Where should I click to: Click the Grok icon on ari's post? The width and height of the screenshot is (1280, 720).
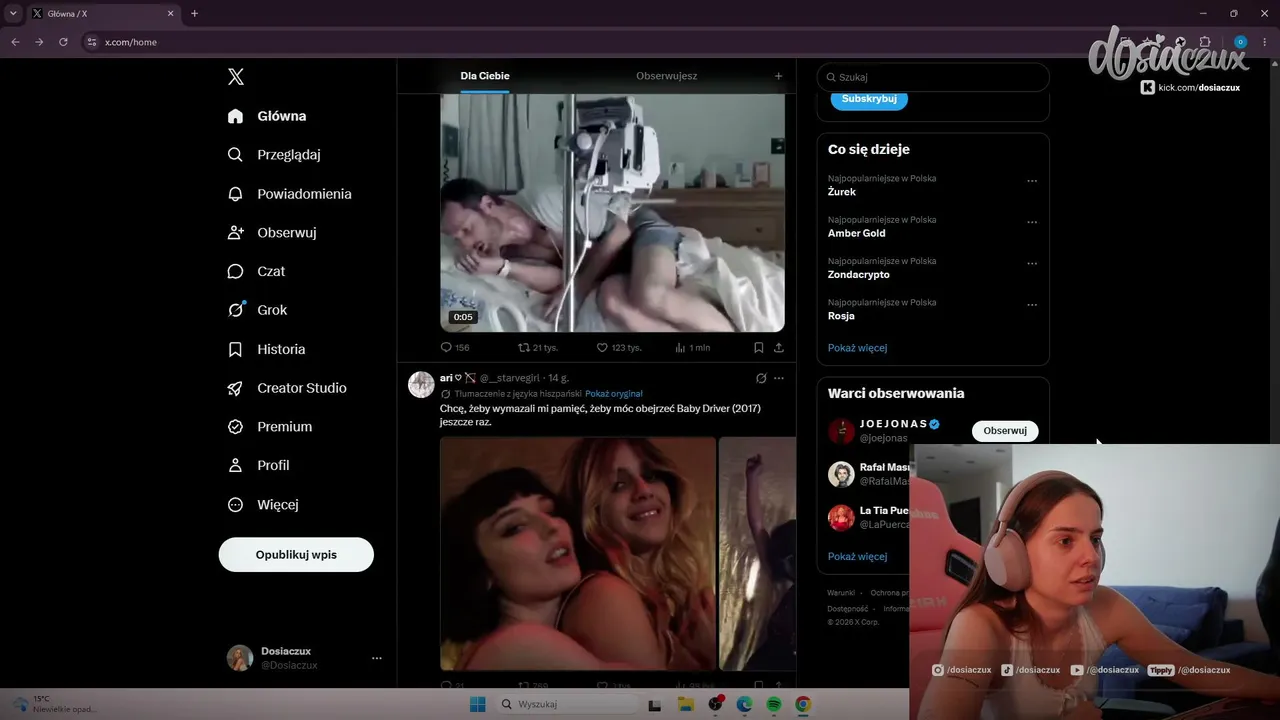pyautogui.click(x=761, y=378)
